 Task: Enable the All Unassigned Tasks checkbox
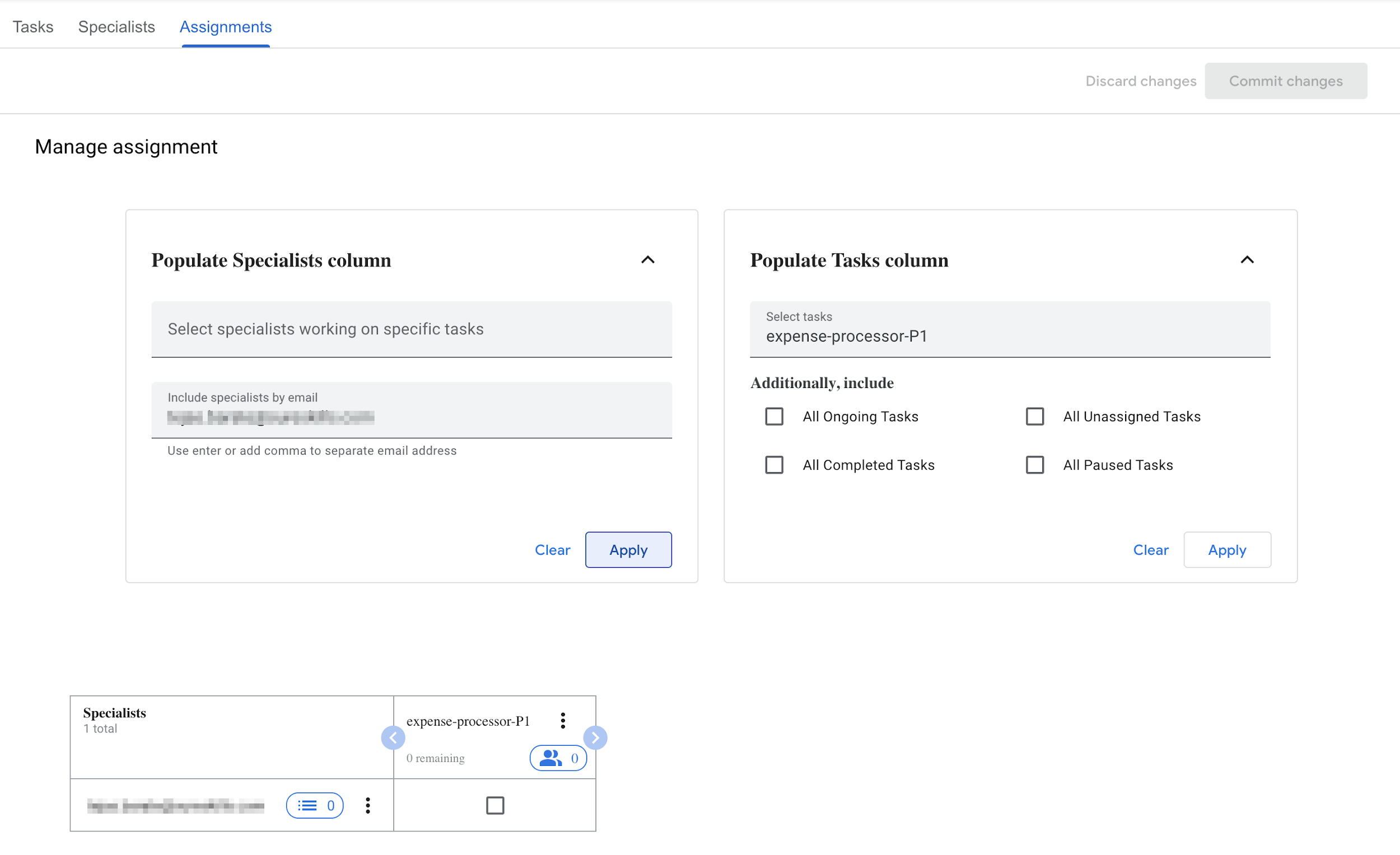pyautogui.click(x=1035, y=417)
